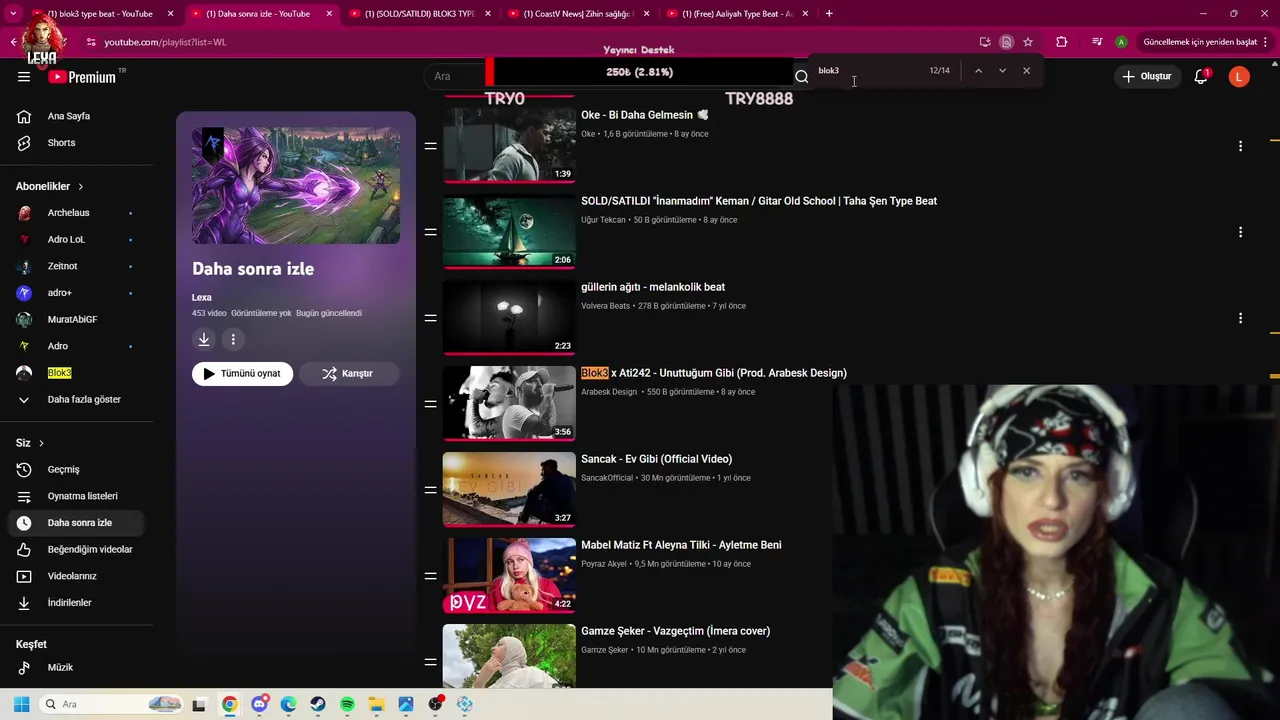Go to previous find result
This screenshot has width=1280, height=720.
[x=978, y=71]
